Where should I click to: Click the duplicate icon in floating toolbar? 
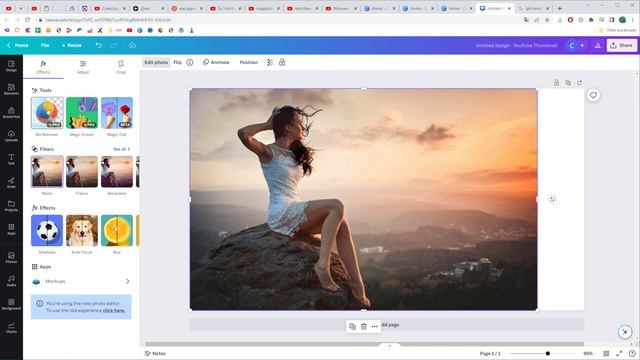tap(352, 327)
